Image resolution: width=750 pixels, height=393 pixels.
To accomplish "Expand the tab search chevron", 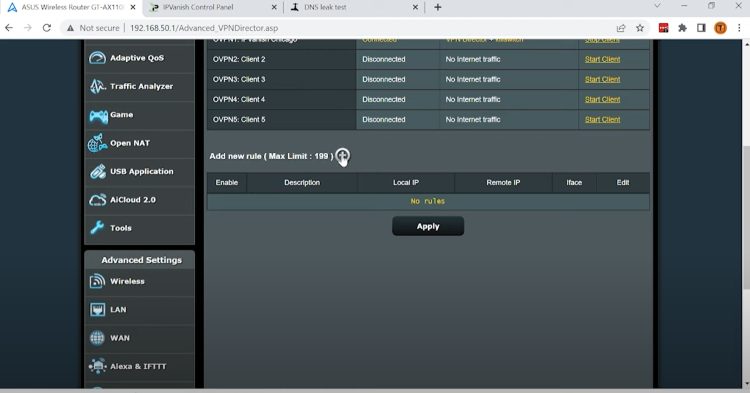I will pyautogui.click(x=657, y=6).
